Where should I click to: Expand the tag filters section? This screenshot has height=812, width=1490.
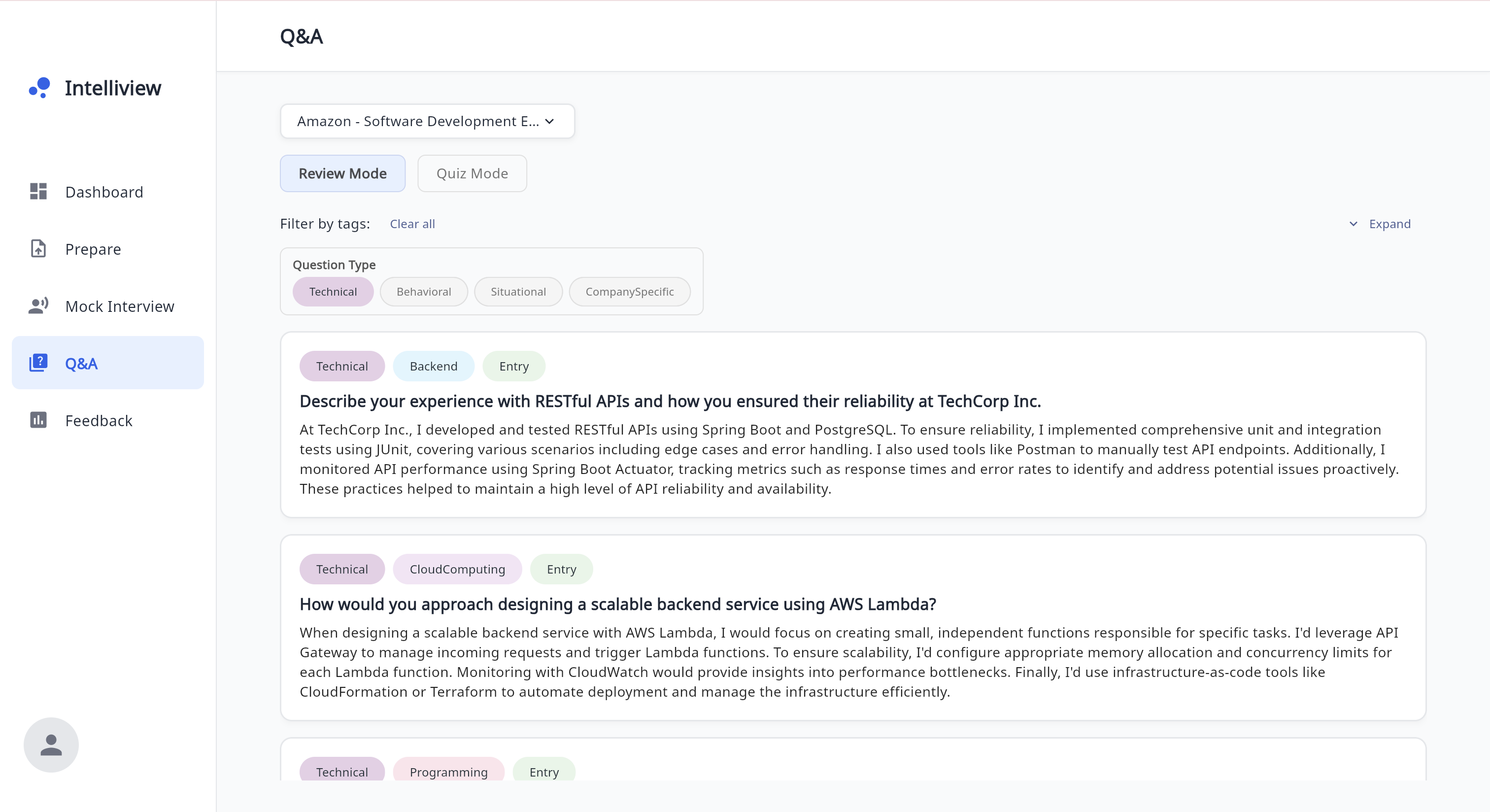pos(1389,224)
